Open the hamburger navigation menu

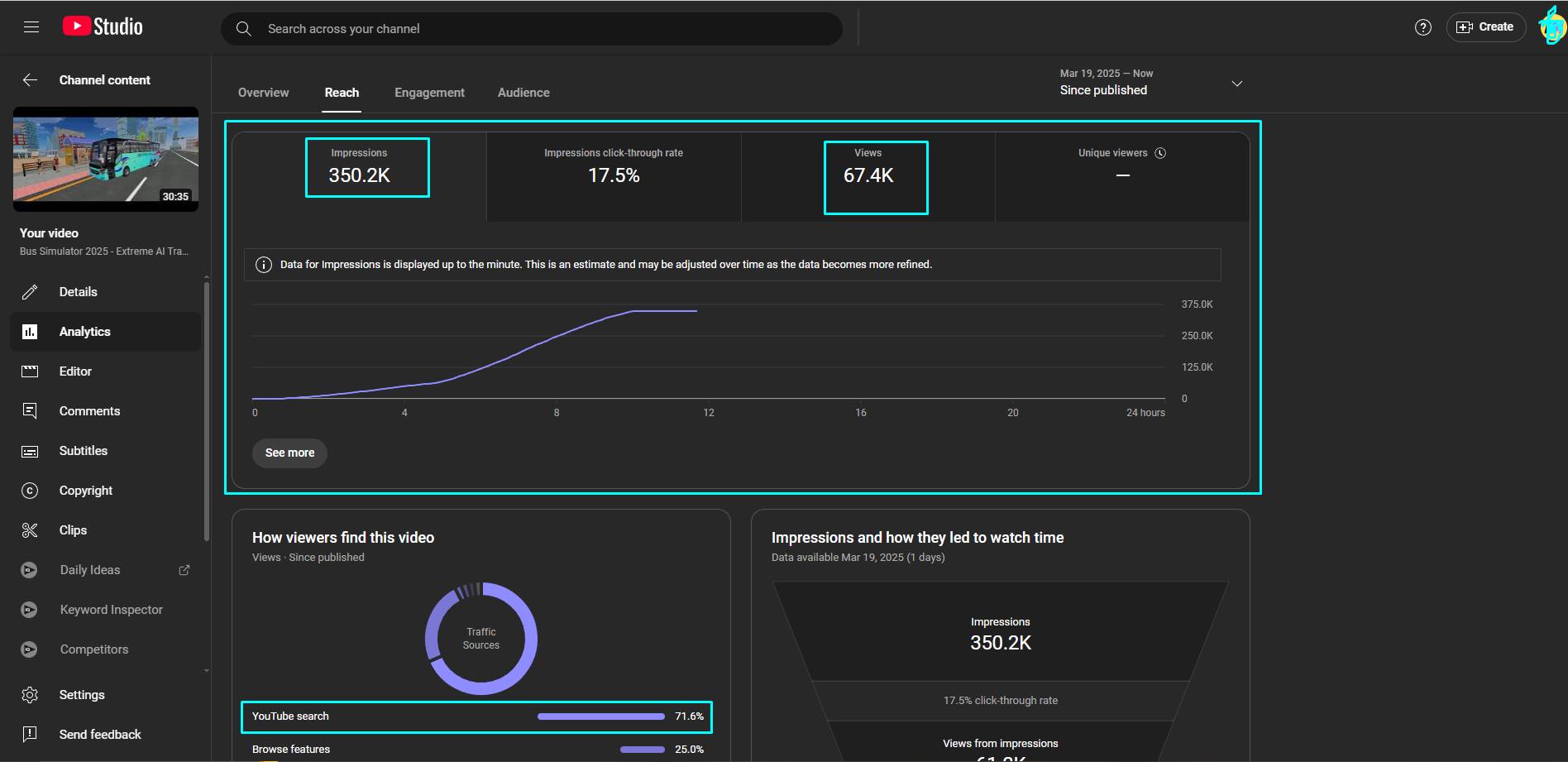click(31, 27)
